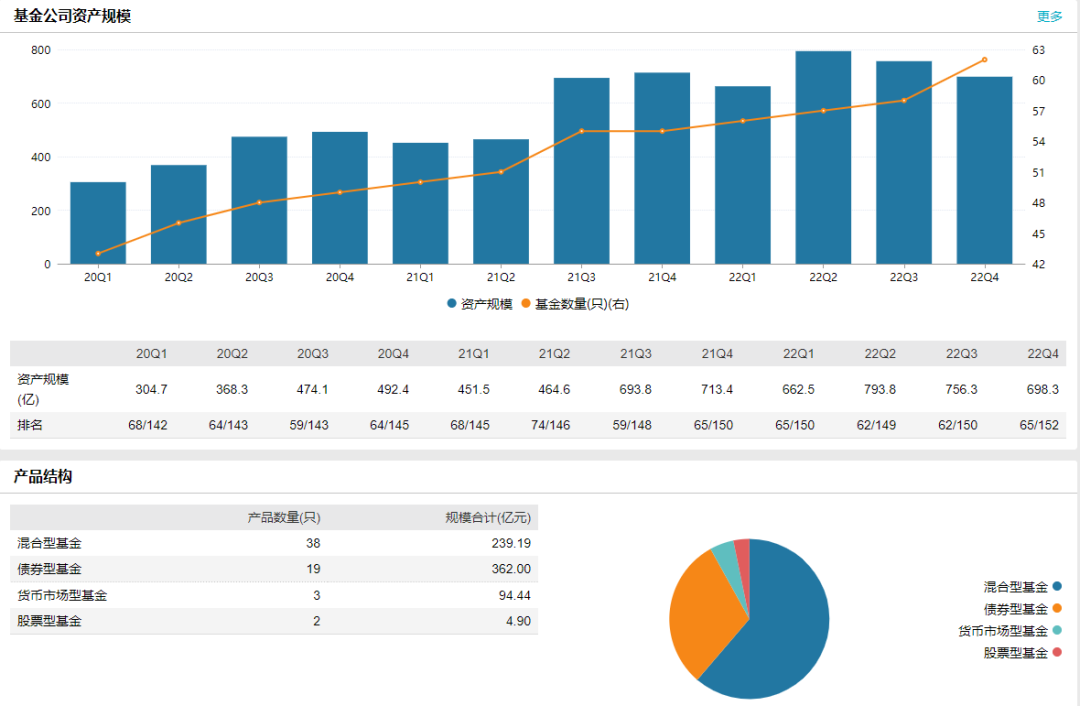This screenshot has height=706, width=1080.
Task: Toggle 混合型基金 in pie chart legend
Action: [x=1020, y=587]
